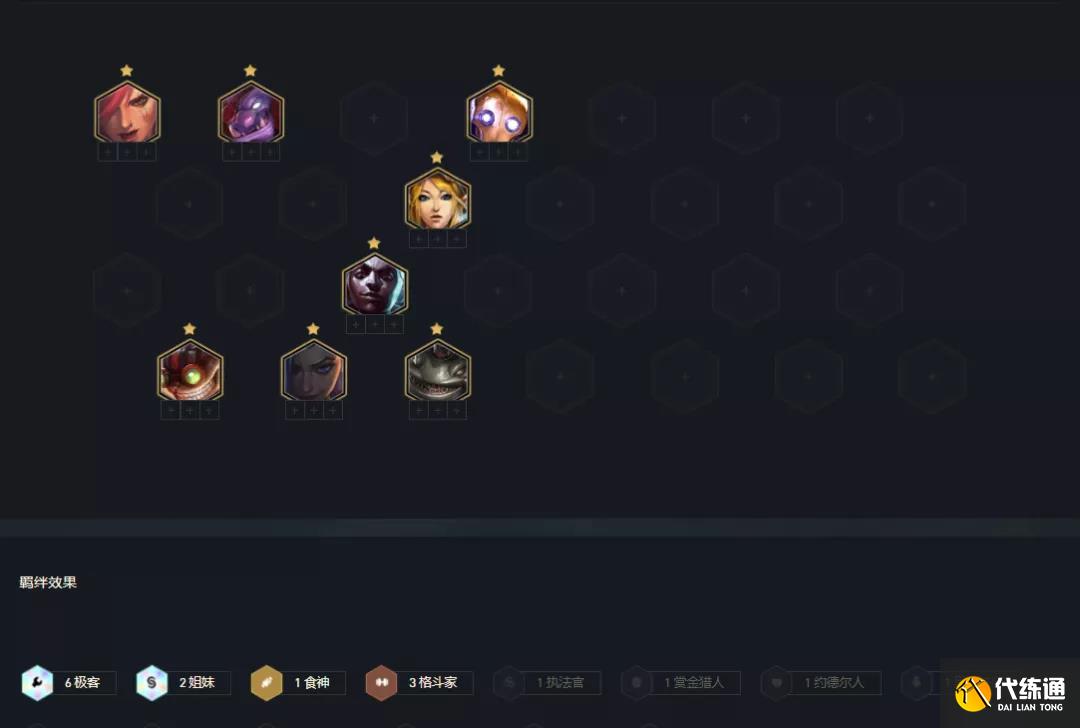Viewport: 1080px width, 728px height.
Task: Click the 代练通 watermark logo
Action: click(1010, 693)
